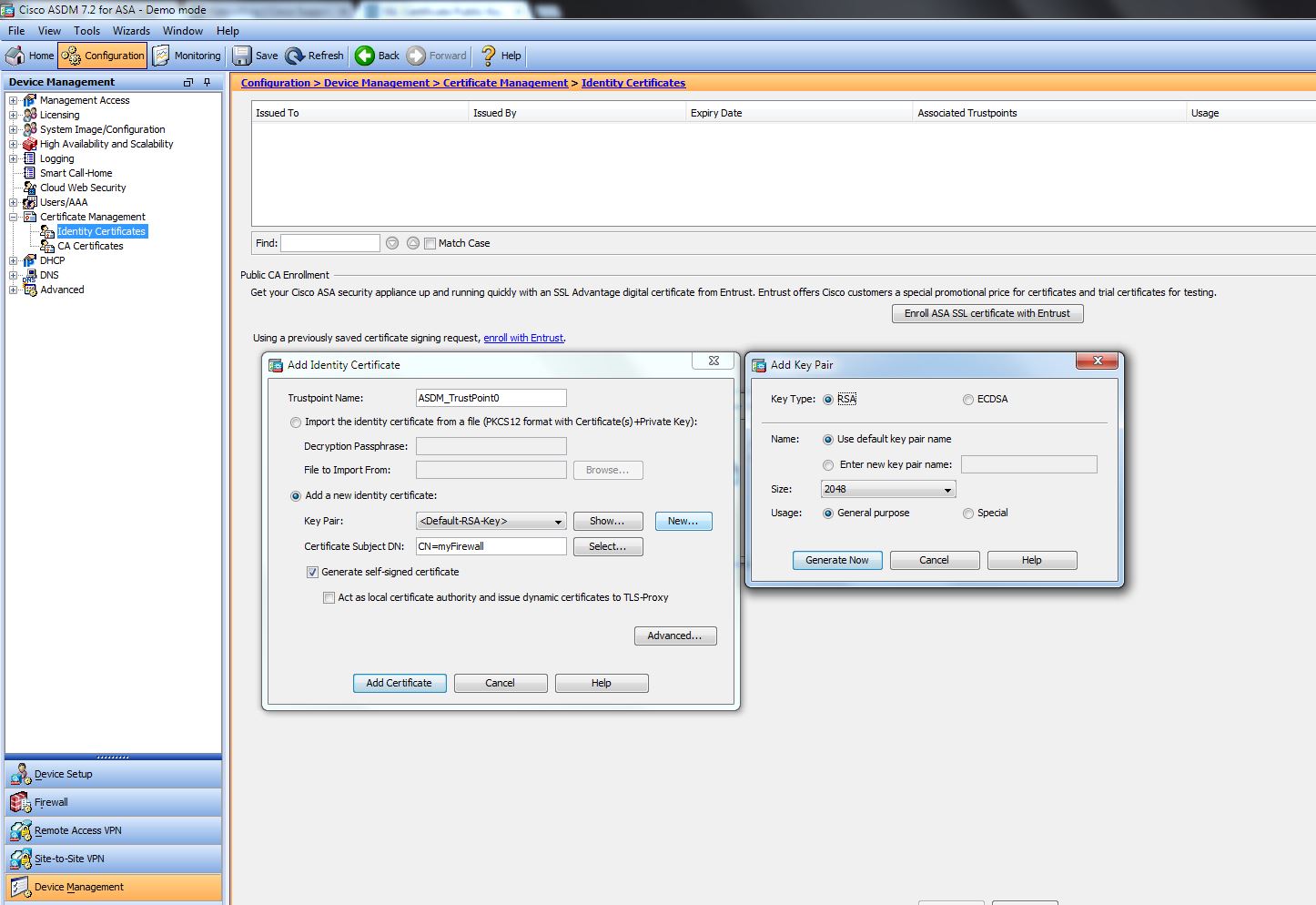Screen dimensions: 1316x905
Task: Expand the Users/AAA tree node
Action: point(14,203)
